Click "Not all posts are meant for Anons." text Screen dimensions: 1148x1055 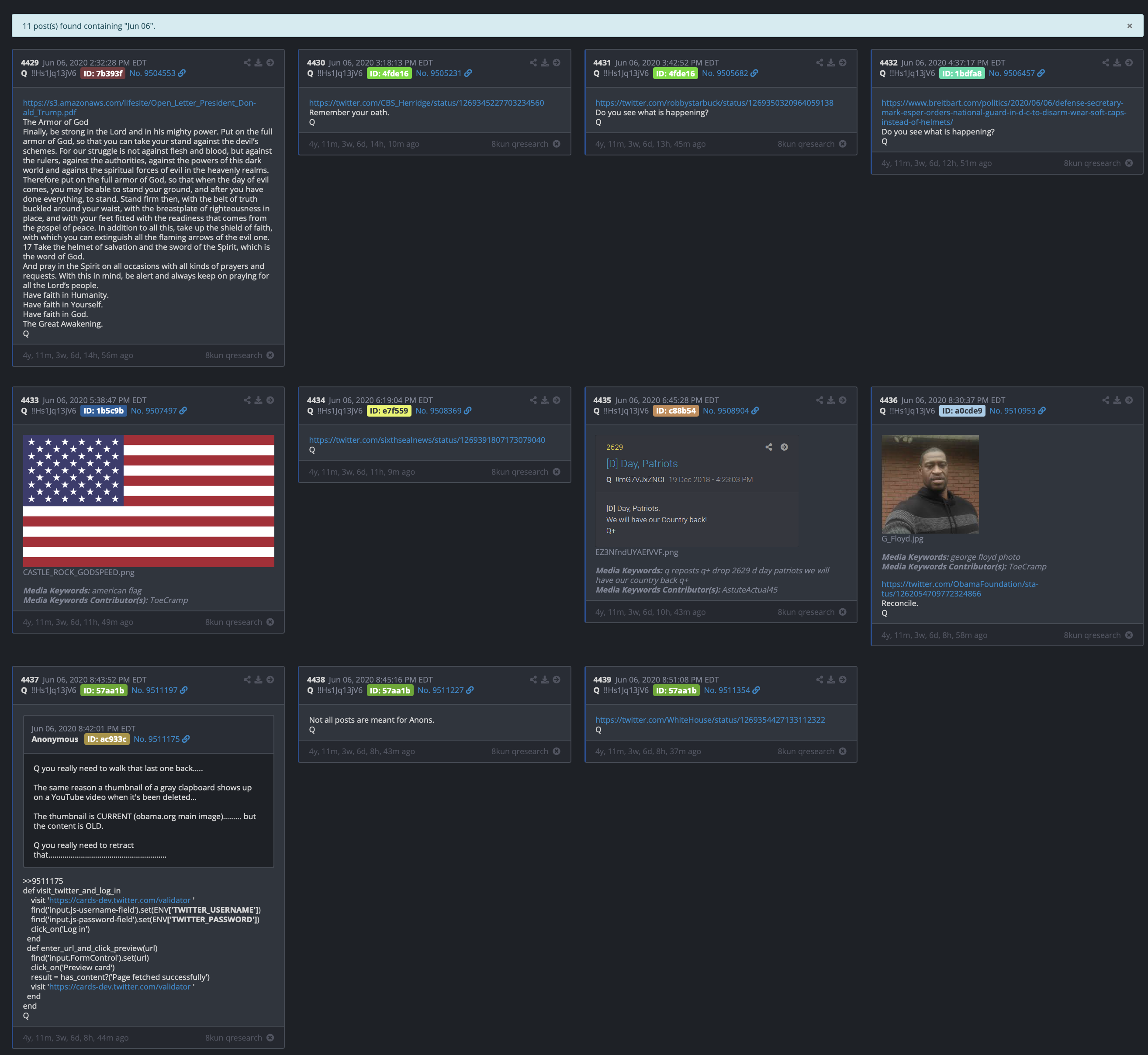tap(371, 719)
